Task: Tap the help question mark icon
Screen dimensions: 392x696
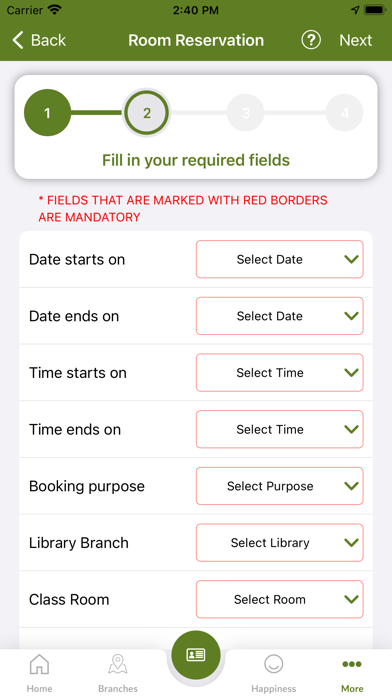Action: tap(311, 40)
